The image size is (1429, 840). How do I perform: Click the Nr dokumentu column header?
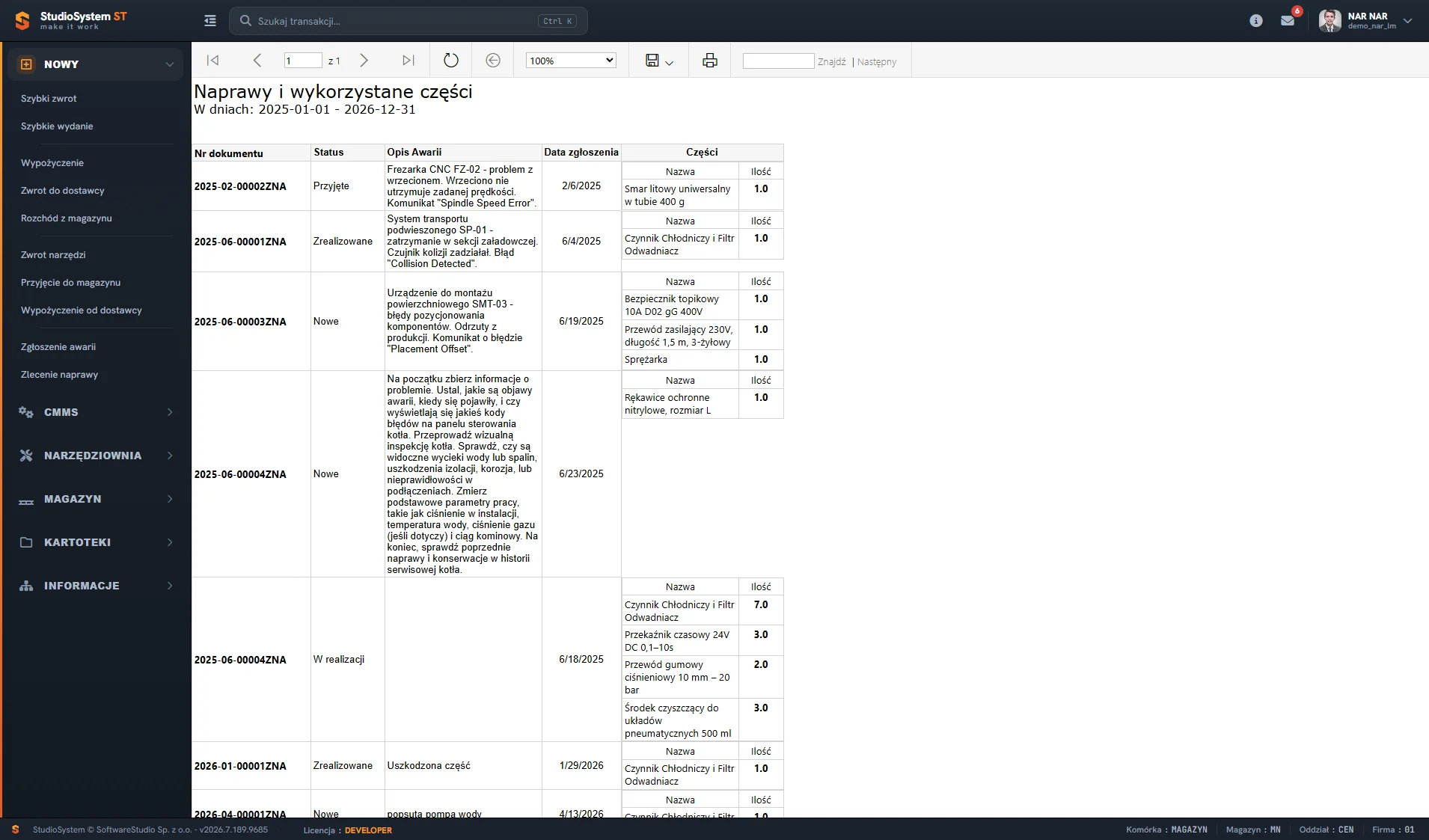click(x=229, y=153)
